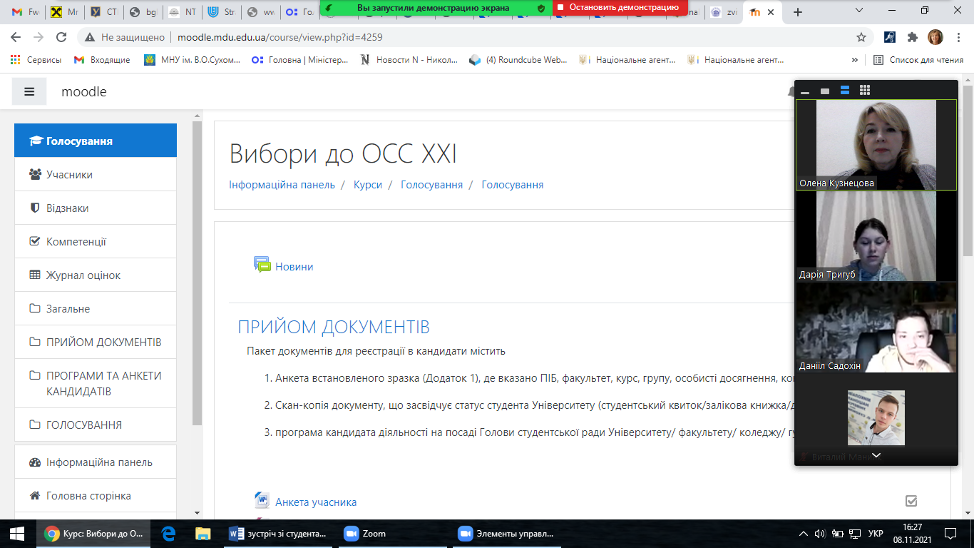Image resolution: width=974 pixels, height=550 pixels.
Task: Click the Новини forum icon
Action: [262, 266]
